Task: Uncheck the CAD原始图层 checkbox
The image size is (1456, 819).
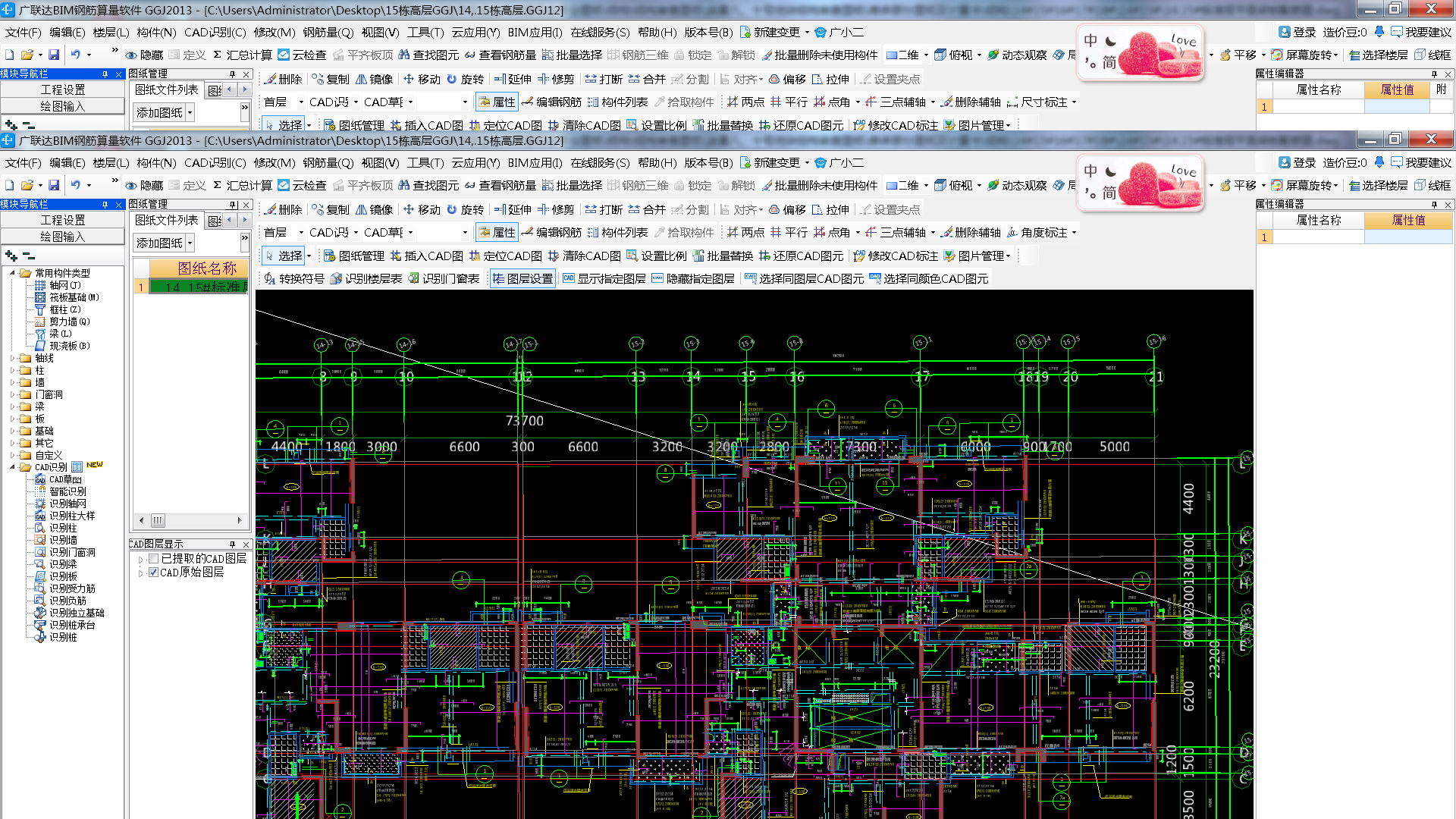Action: [x=154, y=573]
